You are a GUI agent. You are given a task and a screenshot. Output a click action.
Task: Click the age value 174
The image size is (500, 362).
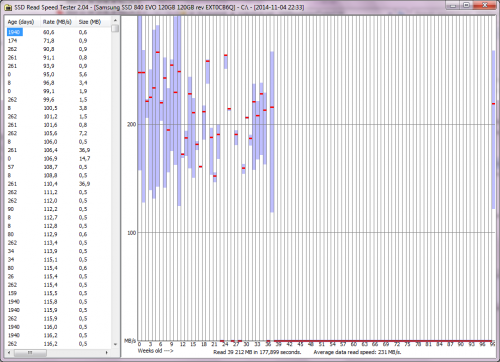coord(12,41)
